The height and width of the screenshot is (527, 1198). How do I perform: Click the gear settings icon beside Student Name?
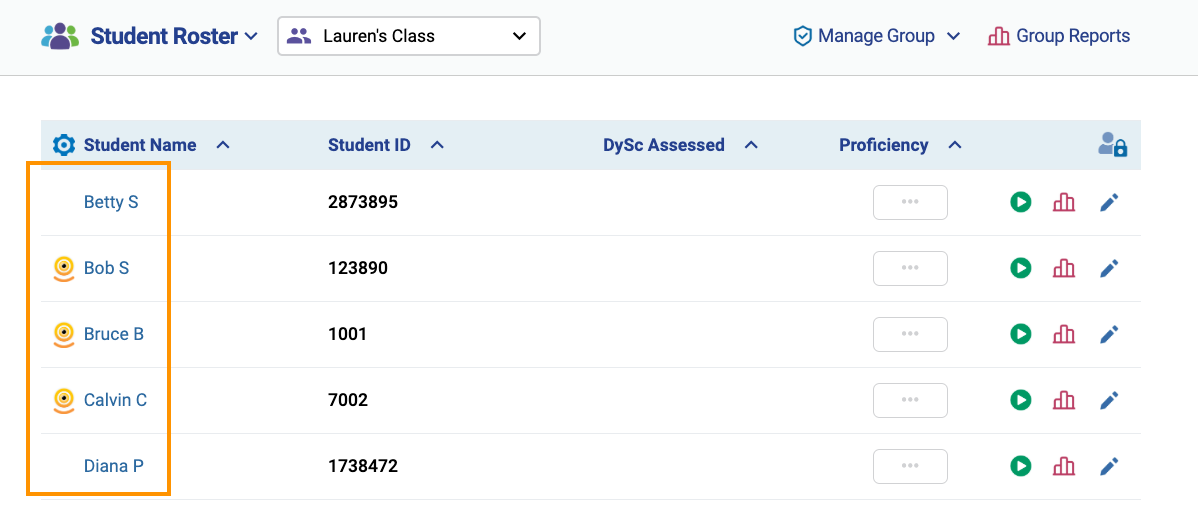point(64,145)
